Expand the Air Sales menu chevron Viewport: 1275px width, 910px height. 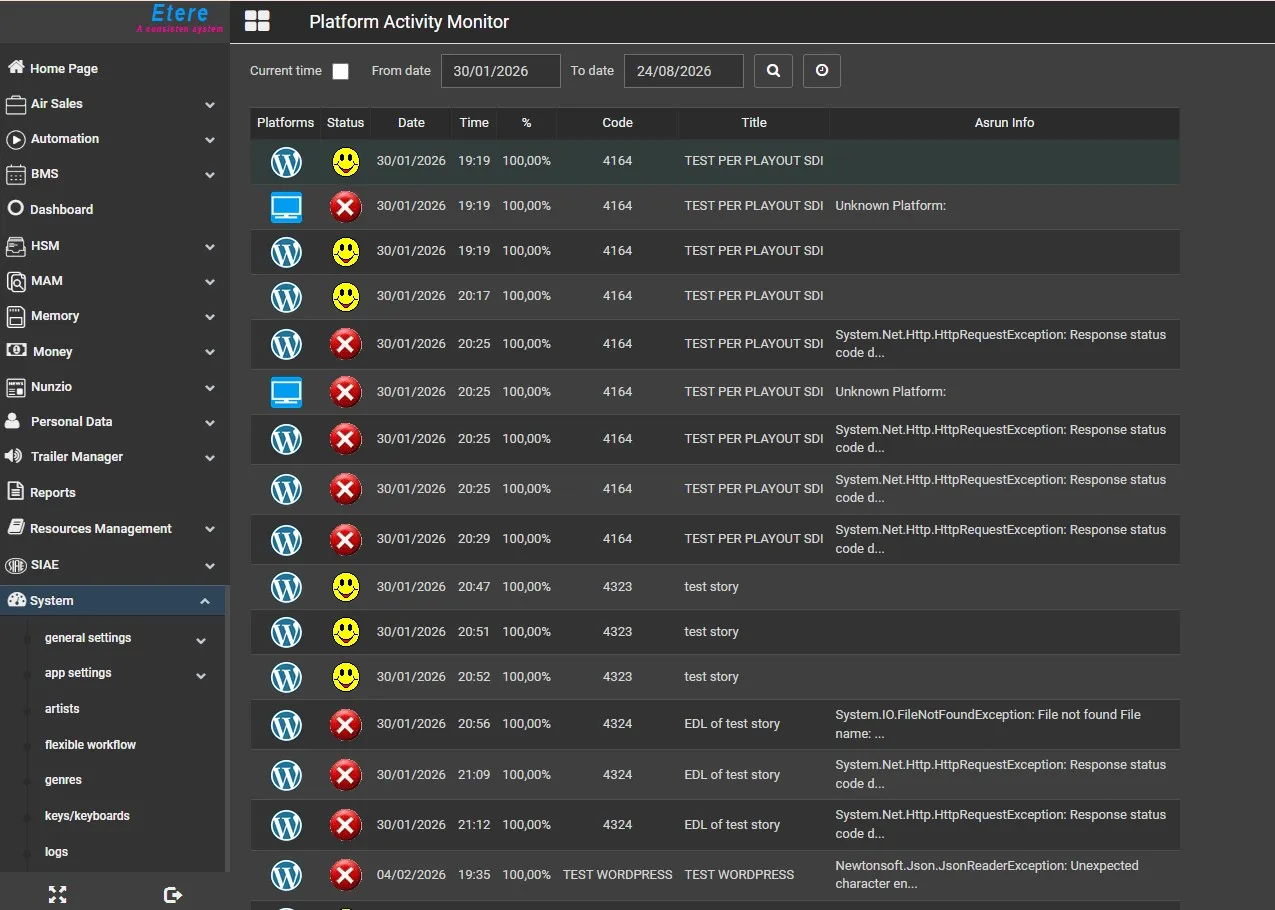[x=210, y=104]
